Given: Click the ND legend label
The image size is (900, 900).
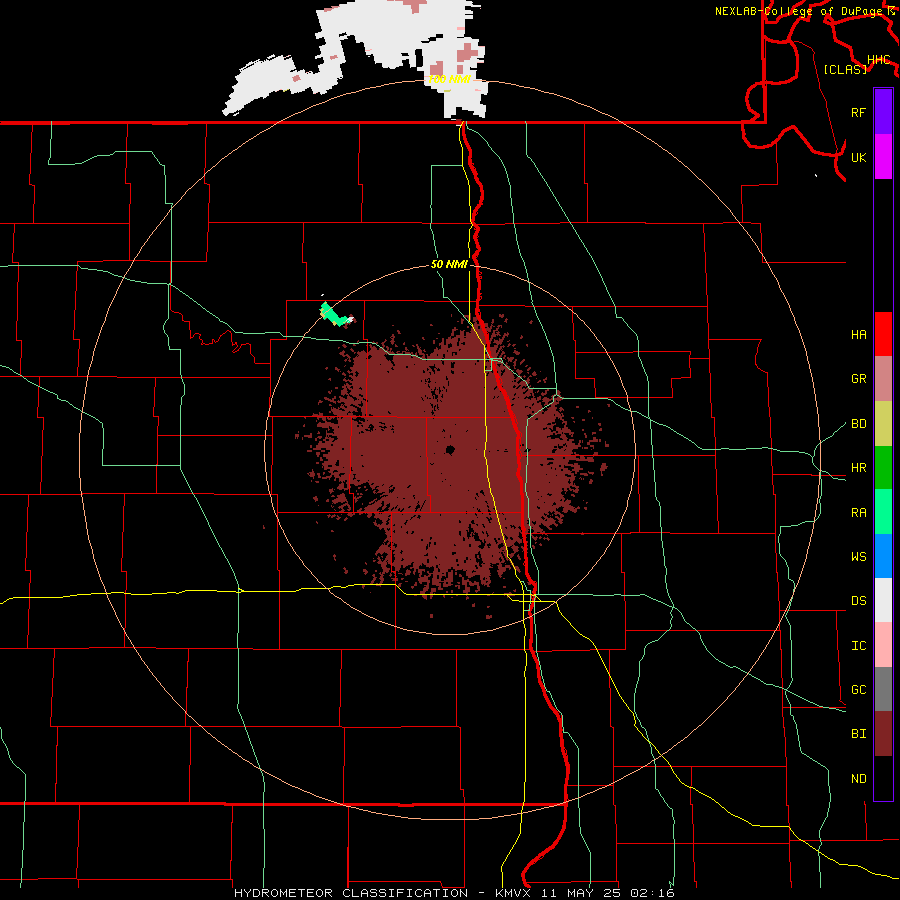Looking at the screenshot, I should (858, 779).
